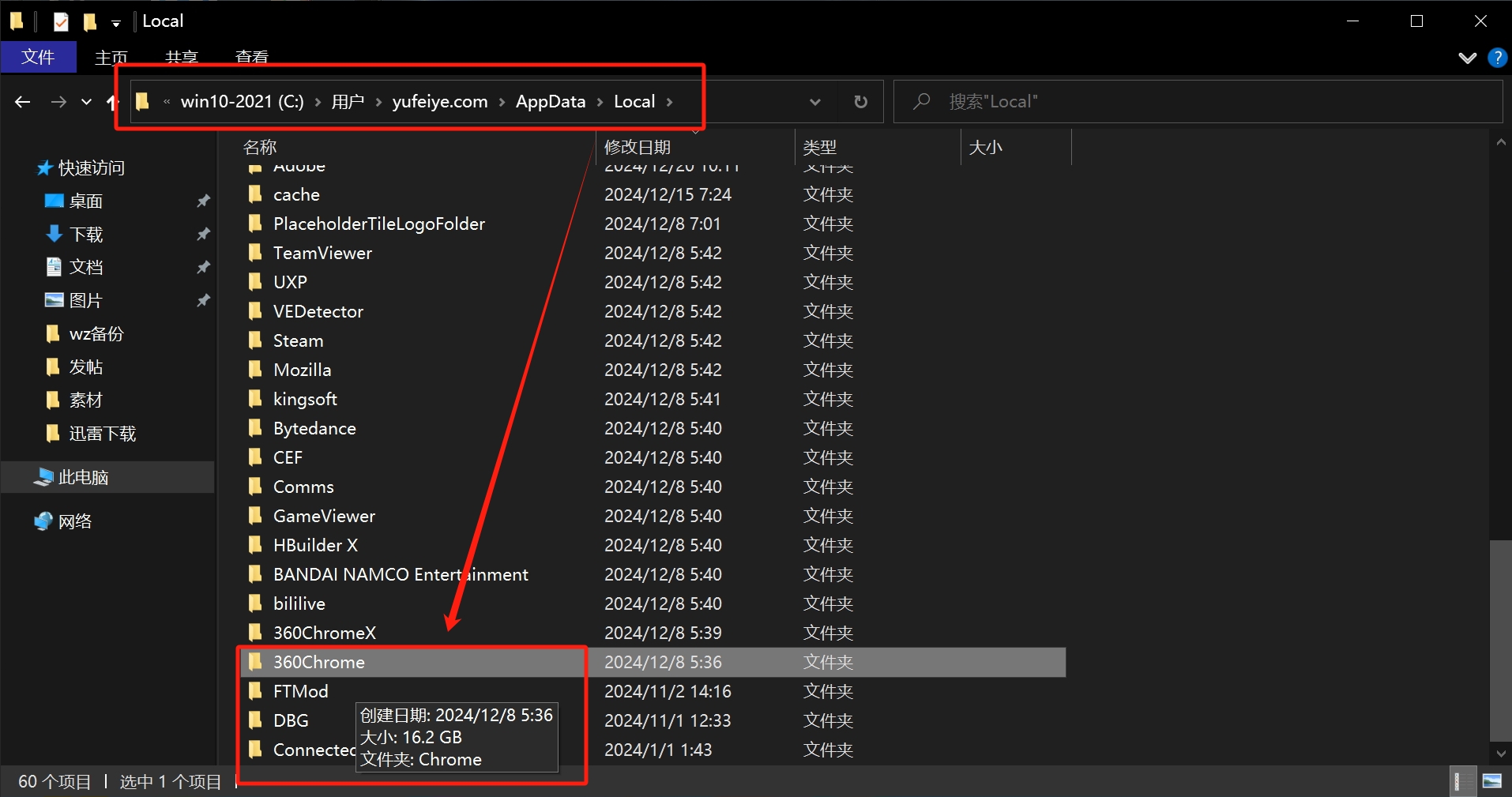Image resolution: width=1512 pixels, height=797 pixels.
Task: Open wz备份 folder in navigation pane
Action: [96, 333]
